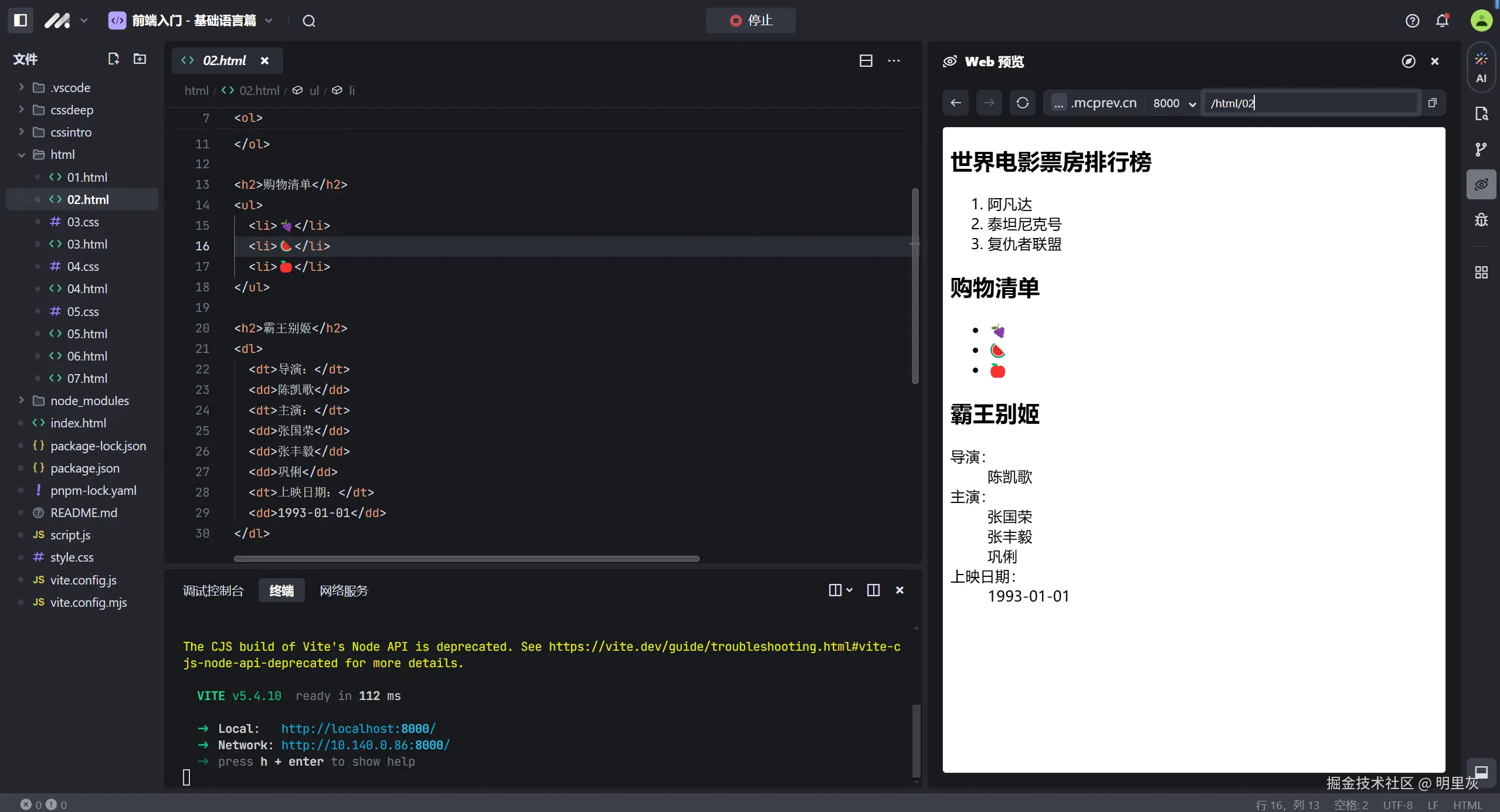Click the new folder icon in file panel
The image size is (1500, 812).
coord(140,59)
